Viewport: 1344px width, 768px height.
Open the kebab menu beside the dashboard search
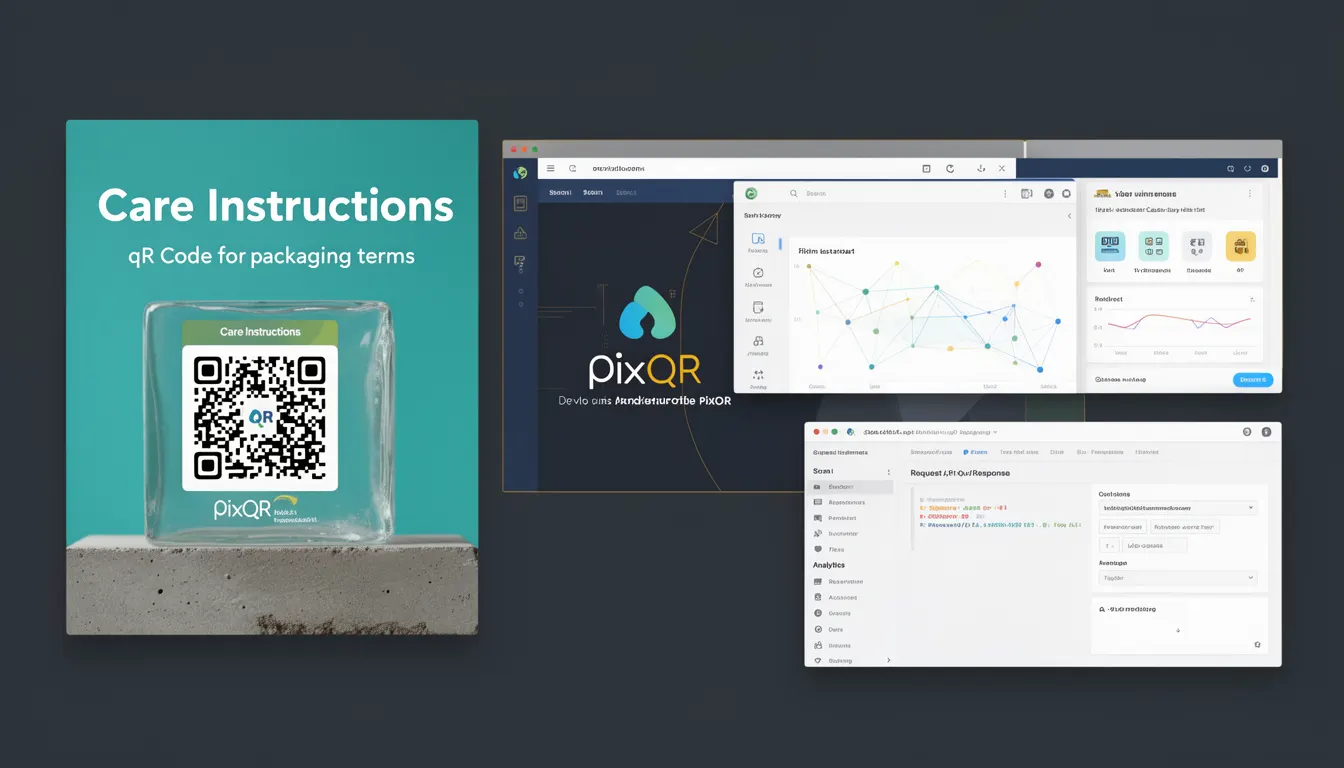[x=1006, y=194]
